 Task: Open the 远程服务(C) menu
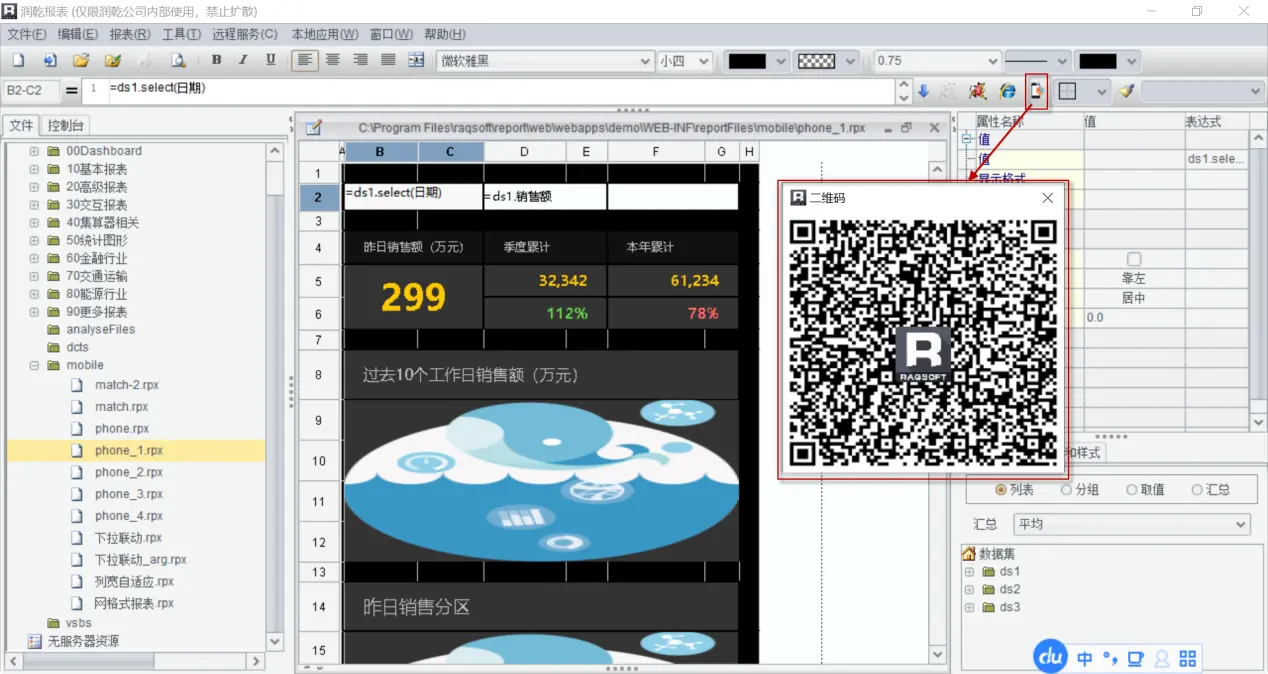245,34
